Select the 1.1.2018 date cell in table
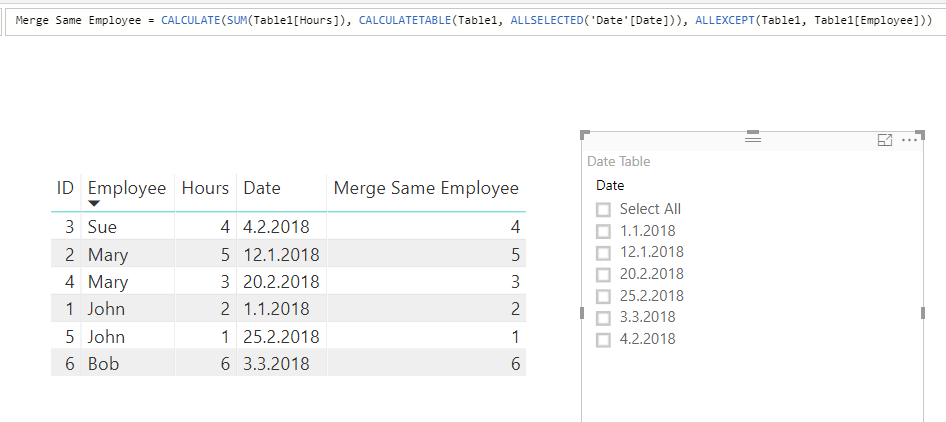The height and width of the screenshot is (422, 946). (276, 309)
